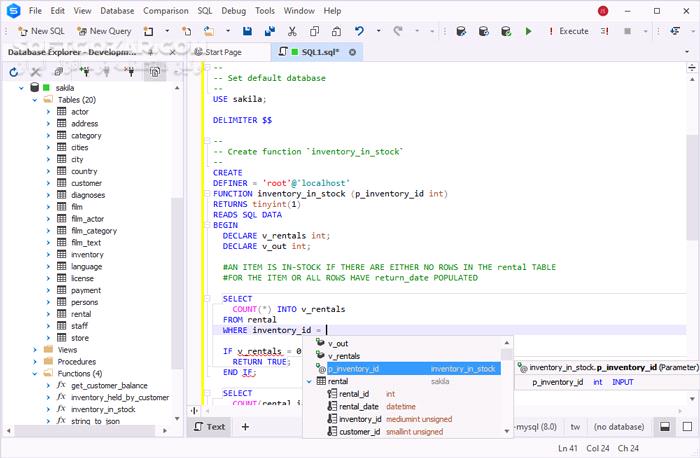Click the New Query toolbar button
This screenshot has height=458, width=700.
pos(104,31)
